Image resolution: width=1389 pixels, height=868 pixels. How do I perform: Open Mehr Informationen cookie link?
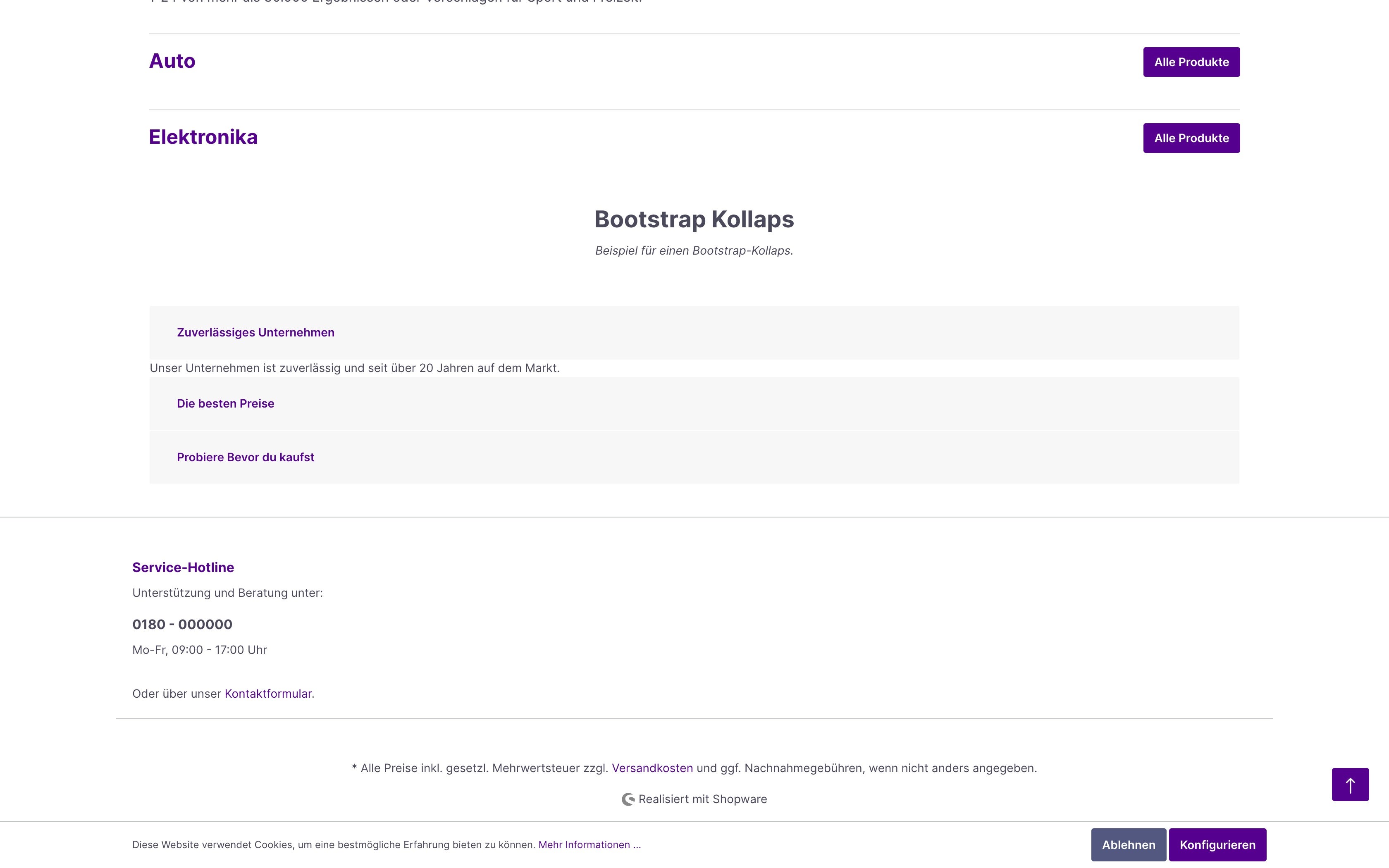pos(589,844)
